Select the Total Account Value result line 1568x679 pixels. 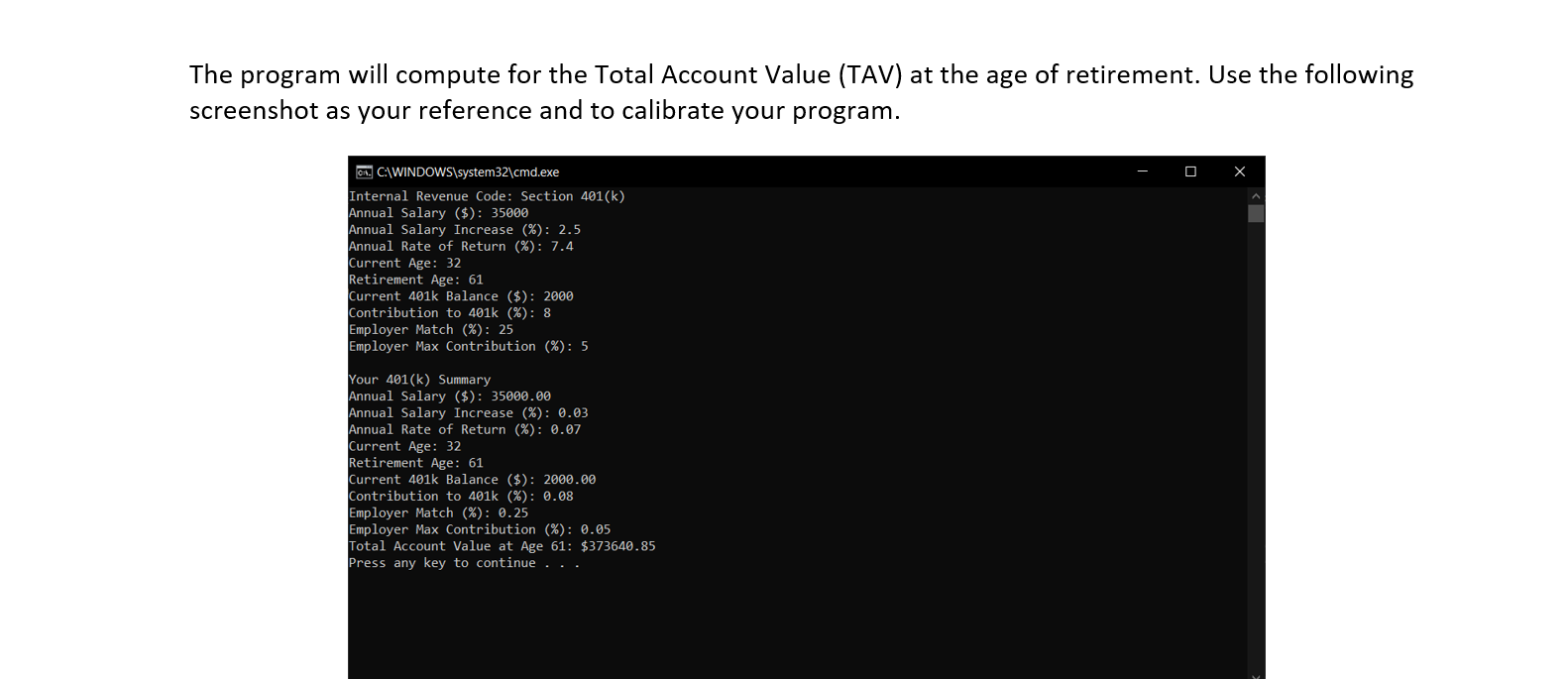coord(502,545)
